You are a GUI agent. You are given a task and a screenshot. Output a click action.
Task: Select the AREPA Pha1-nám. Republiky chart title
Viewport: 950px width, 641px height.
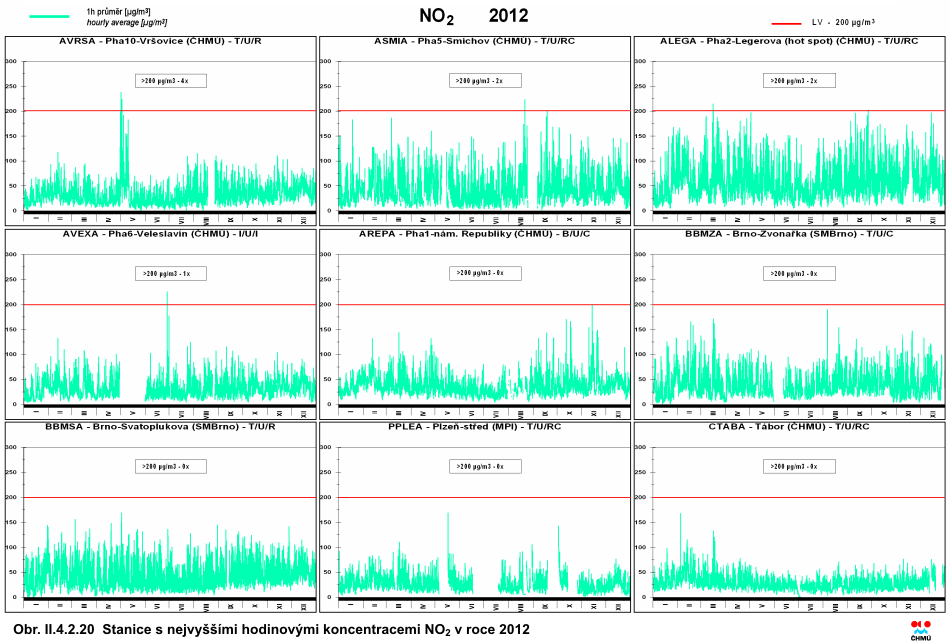tap(474, 234)
